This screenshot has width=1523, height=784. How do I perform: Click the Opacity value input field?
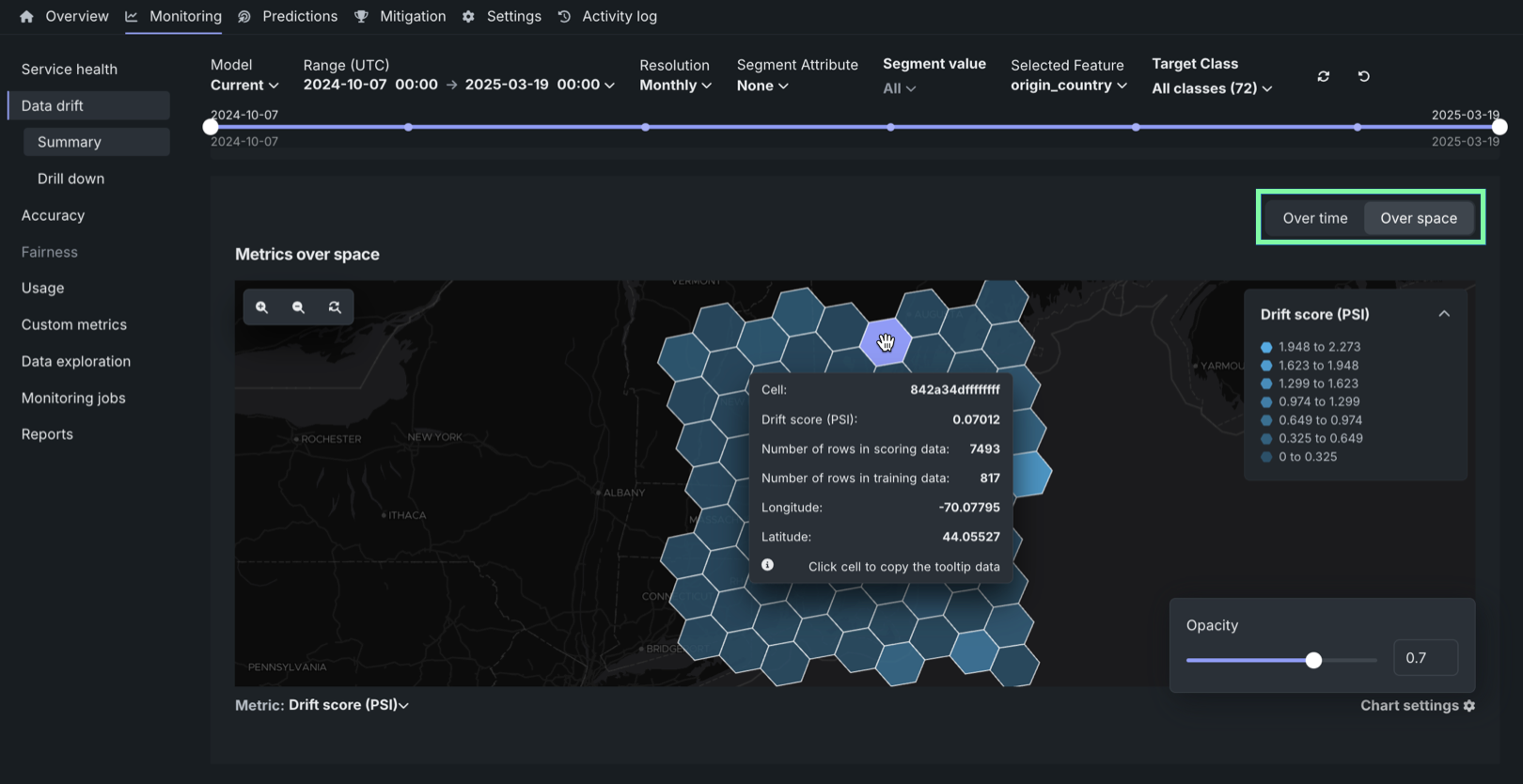1424,658
